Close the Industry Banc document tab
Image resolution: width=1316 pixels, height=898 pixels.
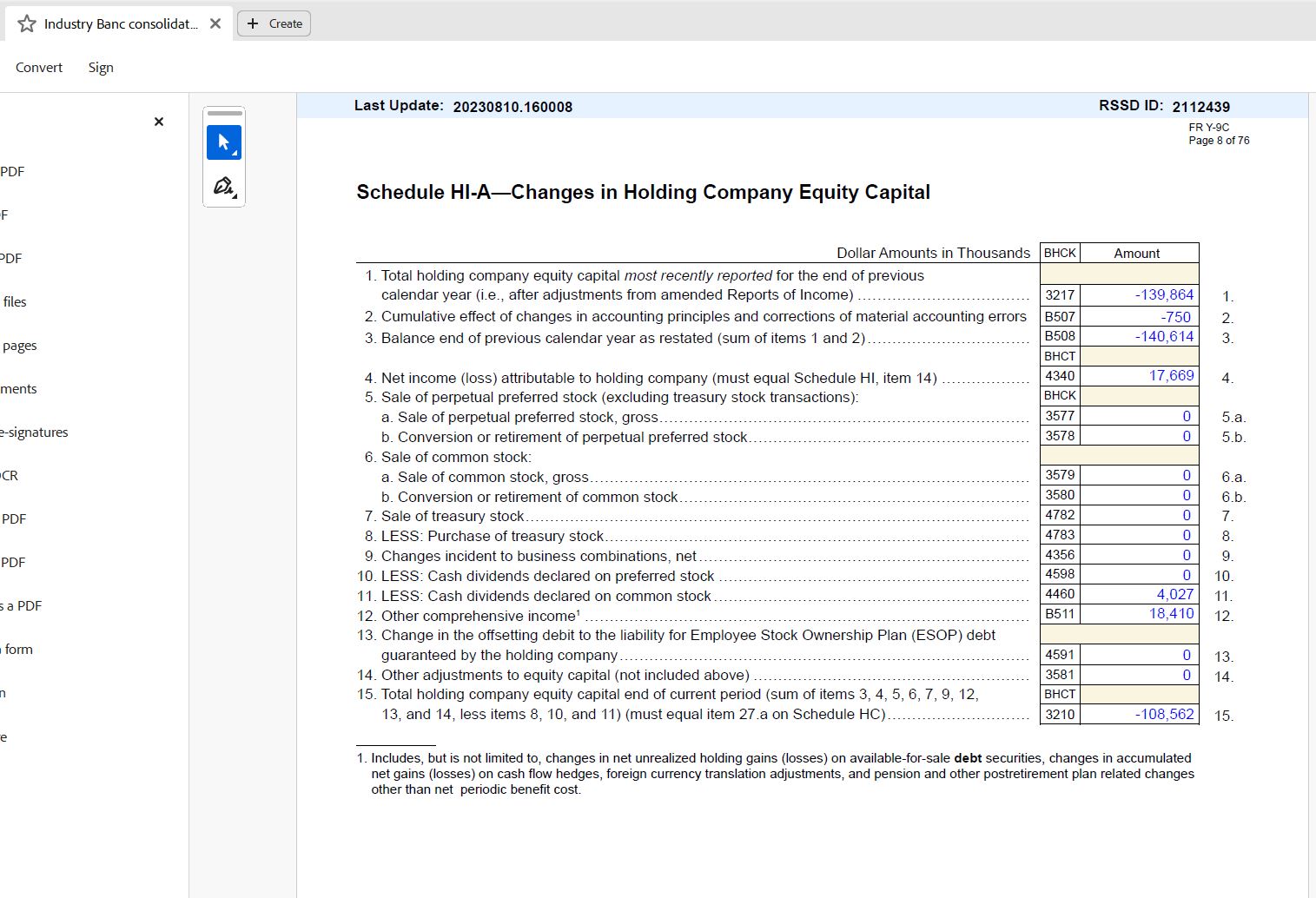coord(215,23)
